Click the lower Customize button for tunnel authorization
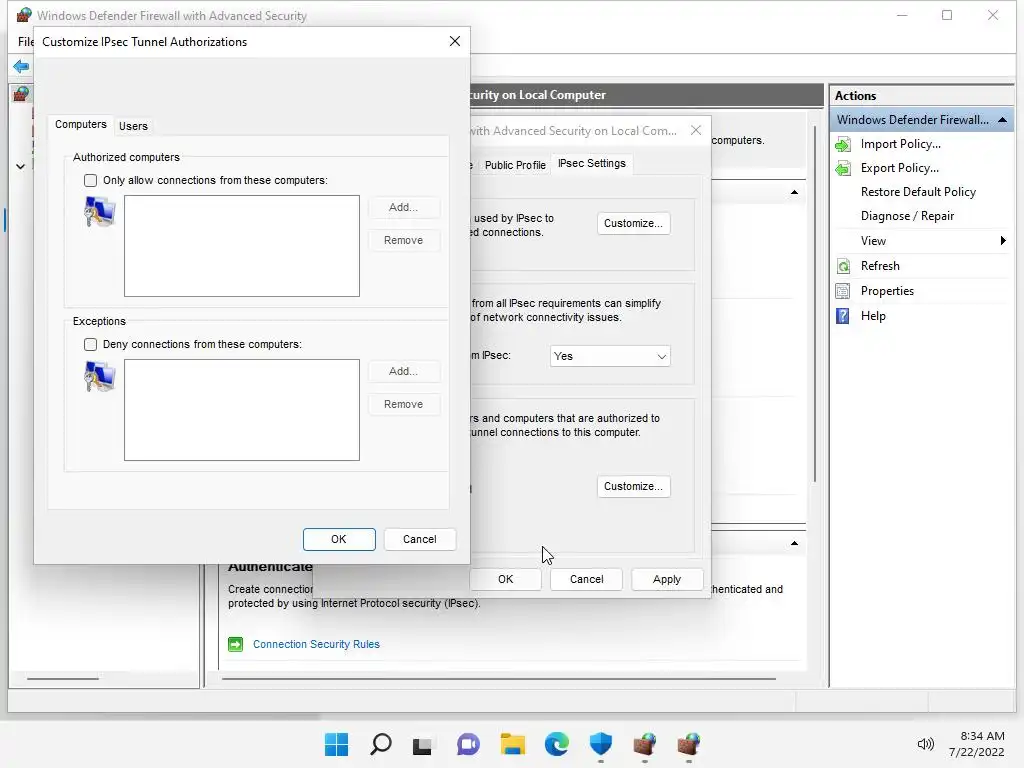Viewport: 1024px width, 768px height. (x=633, y=487)
